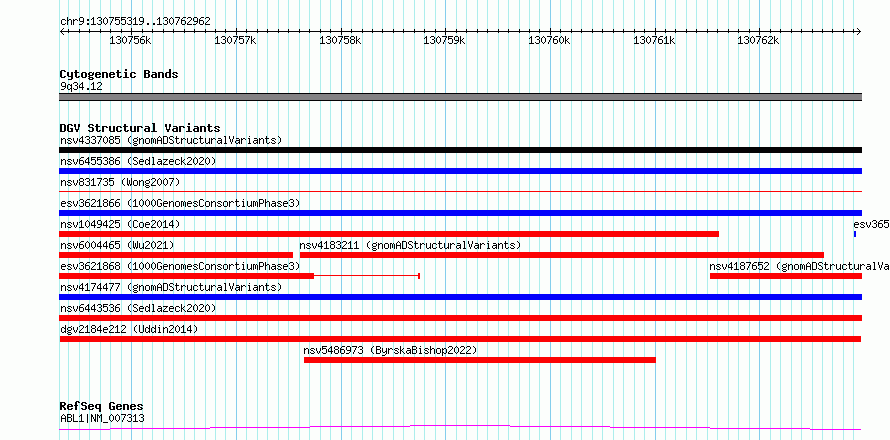The height and width of the screenshot is (440, 890).
Task: Open esv3621866 (1000GenomesConsortiumPhase3) label
Action: [x=180, y=203]
